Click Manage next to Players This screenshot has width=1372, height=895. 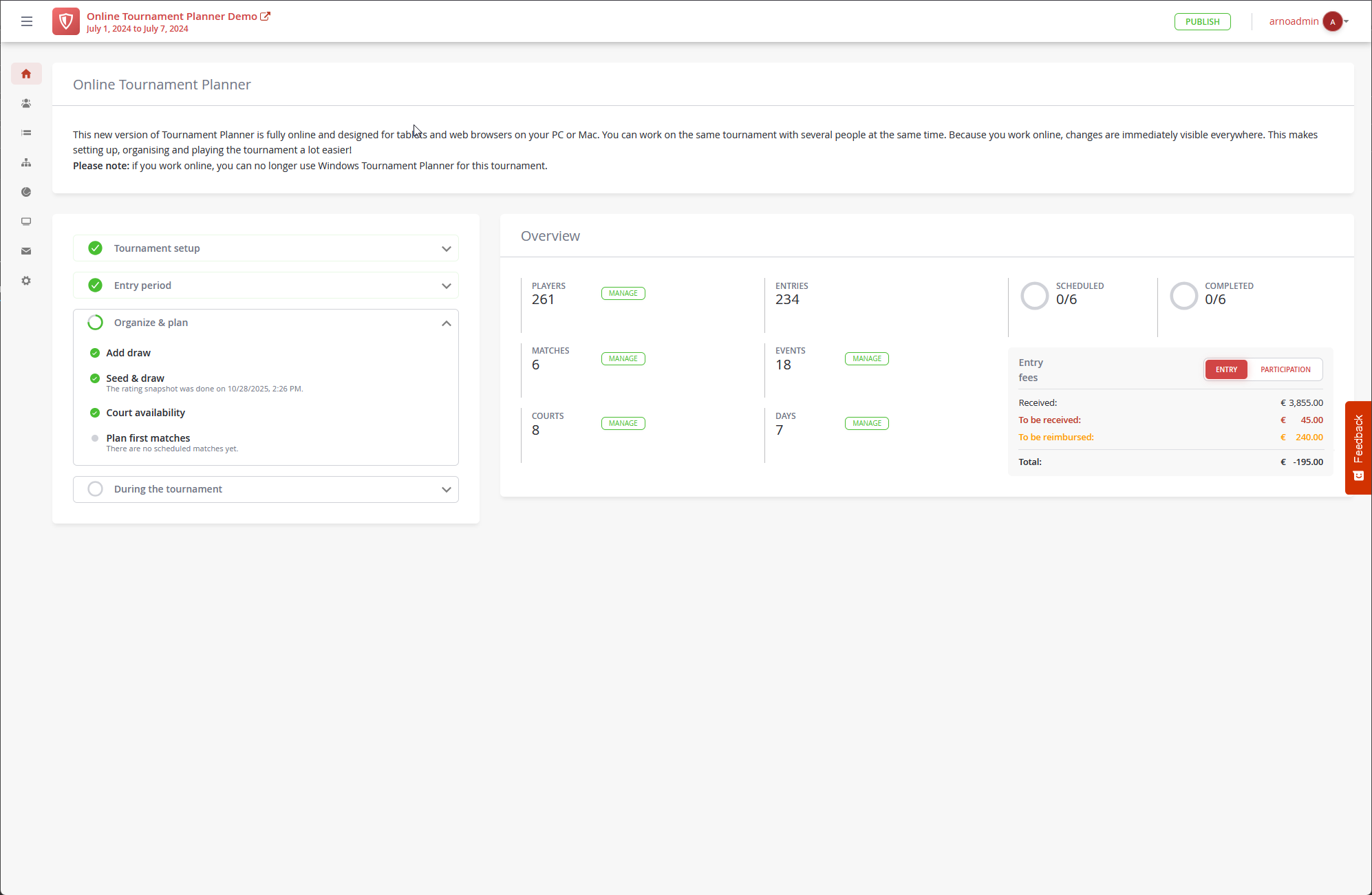click(623, 293)
